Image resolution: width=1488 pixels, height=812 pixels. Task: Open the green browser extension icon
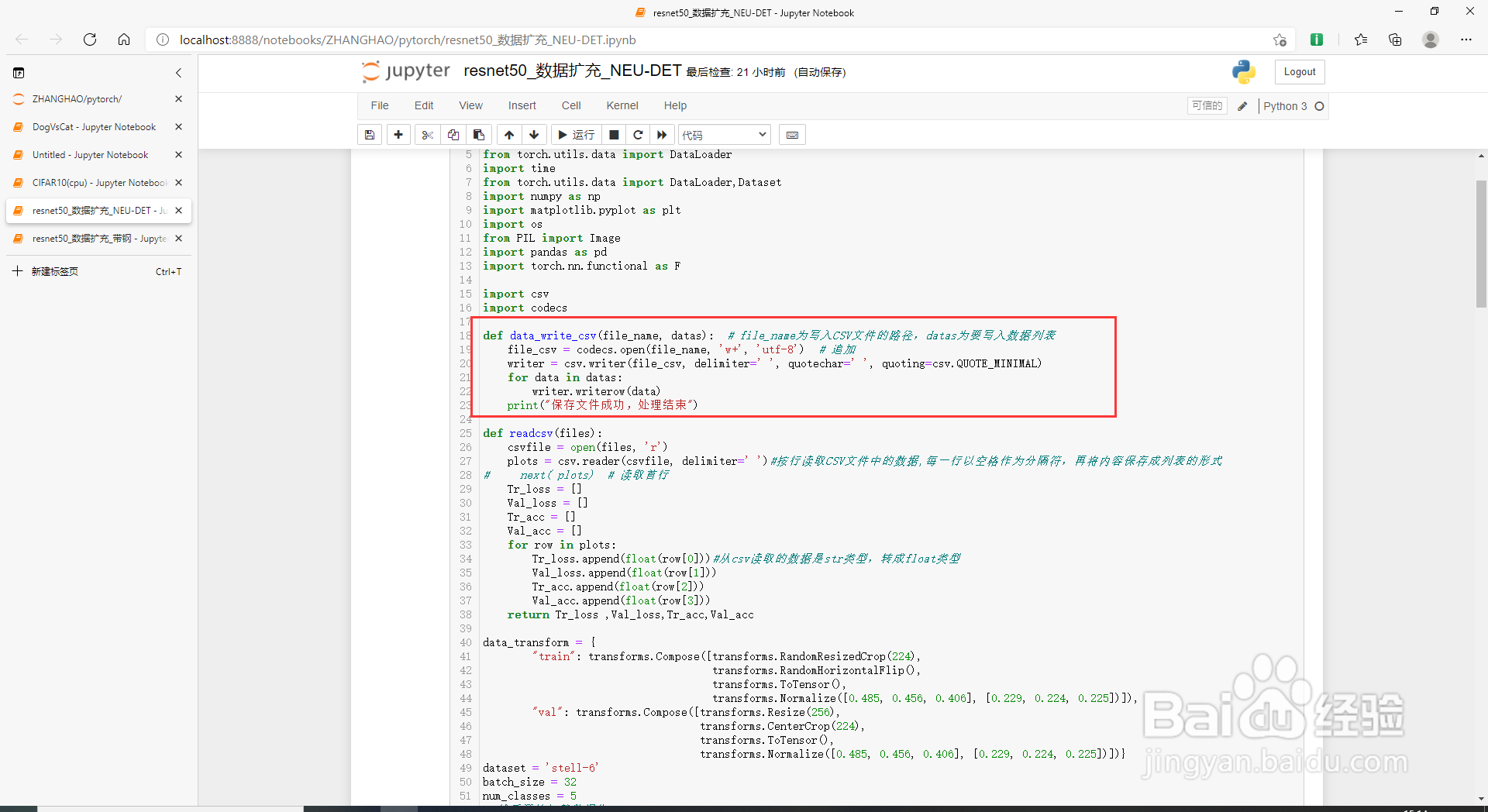coord(1317,40)
